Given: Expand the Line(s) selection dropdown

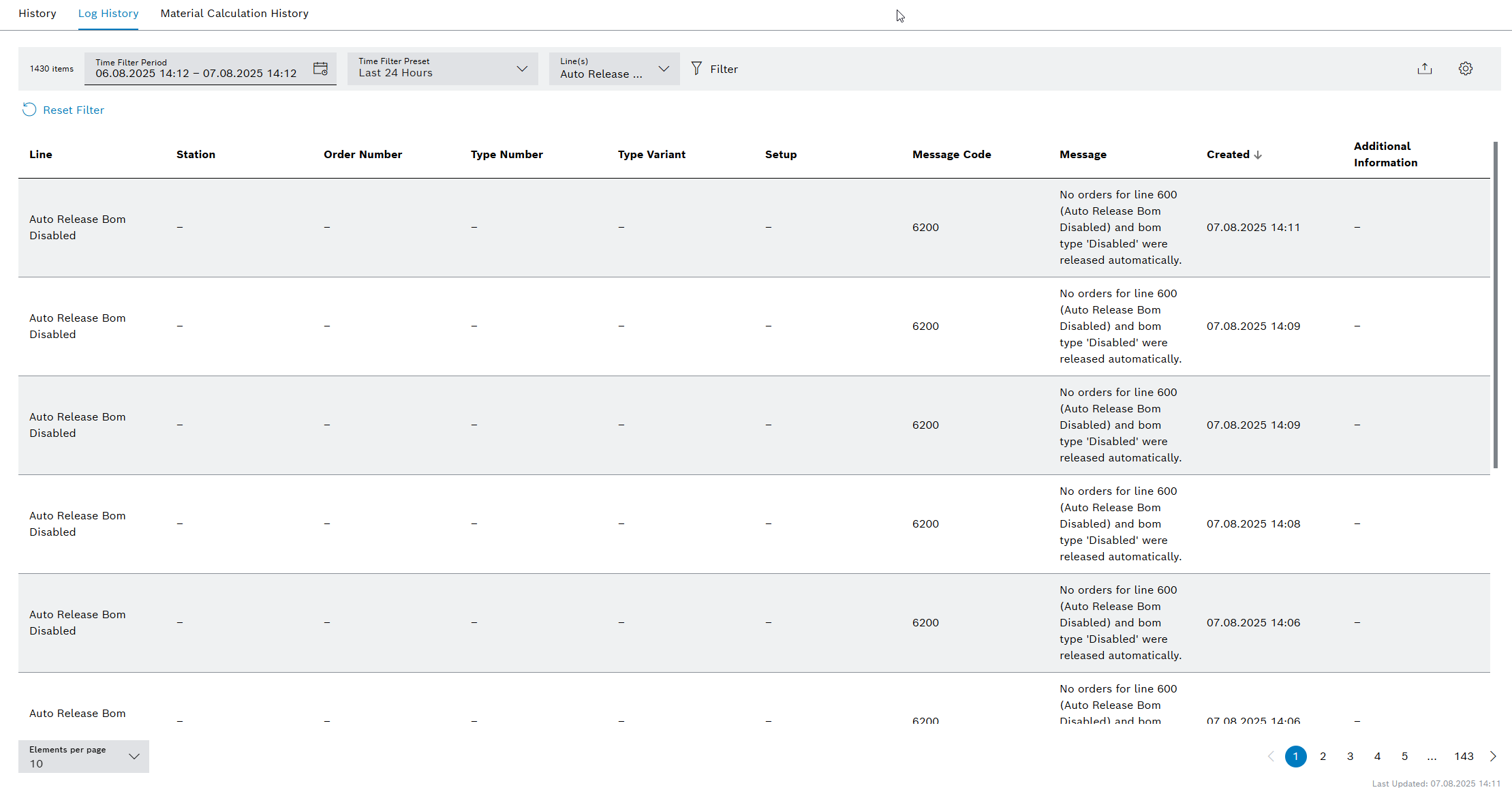Looking at the screenshot, I should (664, 68).
